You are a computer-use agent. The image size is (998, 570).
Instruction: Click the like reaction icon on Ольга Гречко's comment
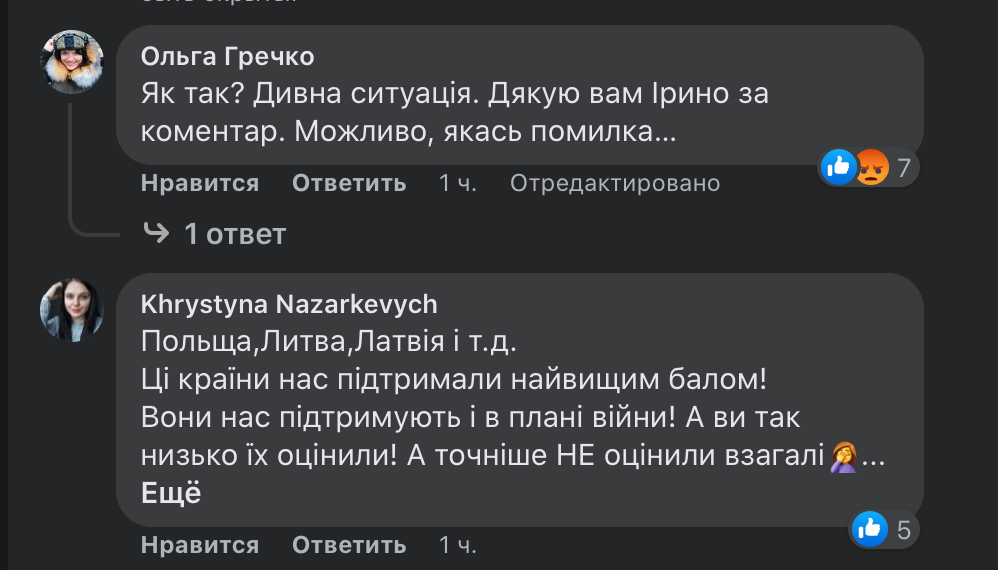(x=838, y=166)
